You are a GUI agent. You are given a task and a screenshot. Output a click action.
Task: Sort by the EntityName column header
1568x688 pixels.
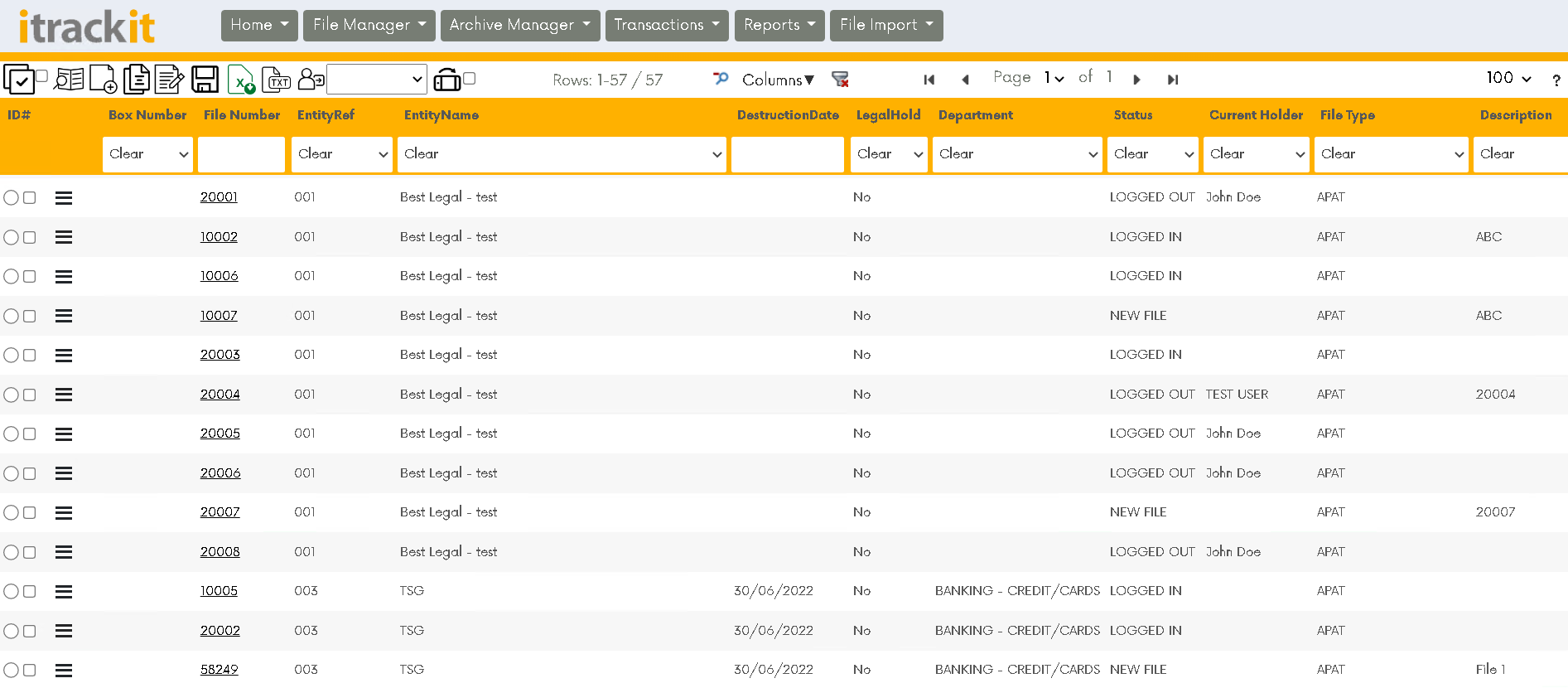tap(441, 115)
